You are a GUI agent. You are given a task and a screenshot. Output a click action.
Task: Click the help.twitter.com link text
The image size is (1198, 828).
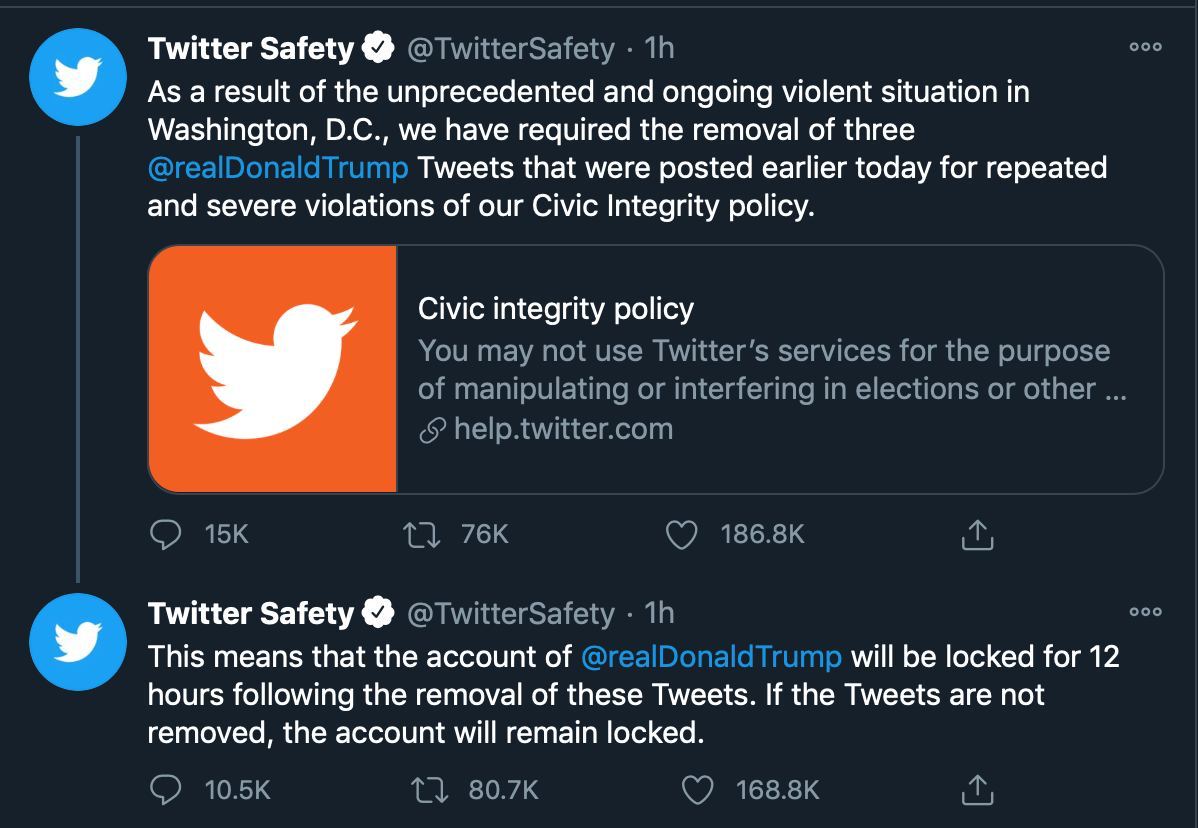[x=563, y=430]
